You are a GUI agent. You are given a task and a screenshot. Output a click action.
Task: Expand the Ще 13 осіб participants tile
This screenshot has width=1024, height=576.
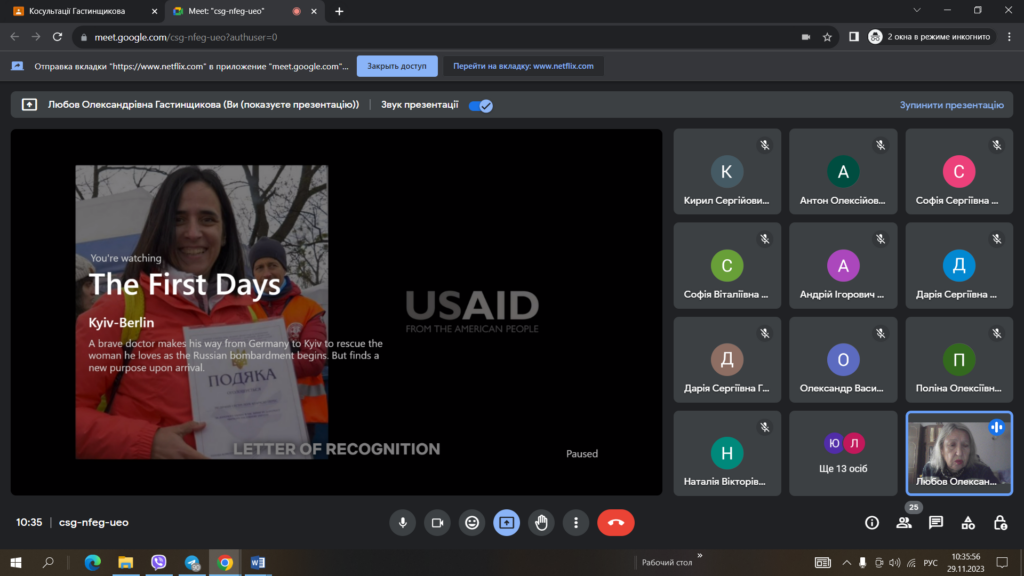[843, 453]
